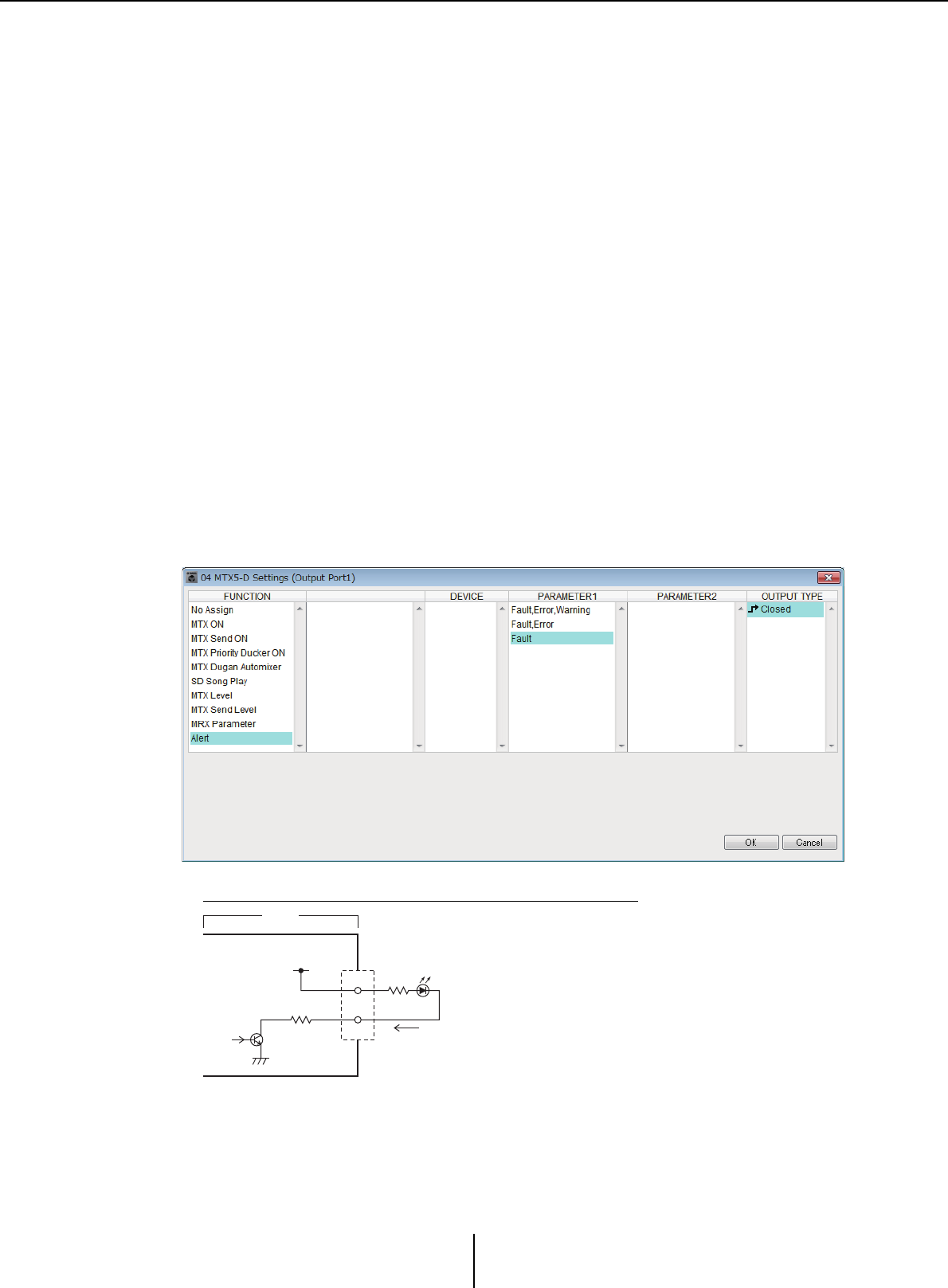The width and height of the screenshot is (948, 1288).
Task: Select Alert function
Action: pyautogui.click(x=241, y=738)
